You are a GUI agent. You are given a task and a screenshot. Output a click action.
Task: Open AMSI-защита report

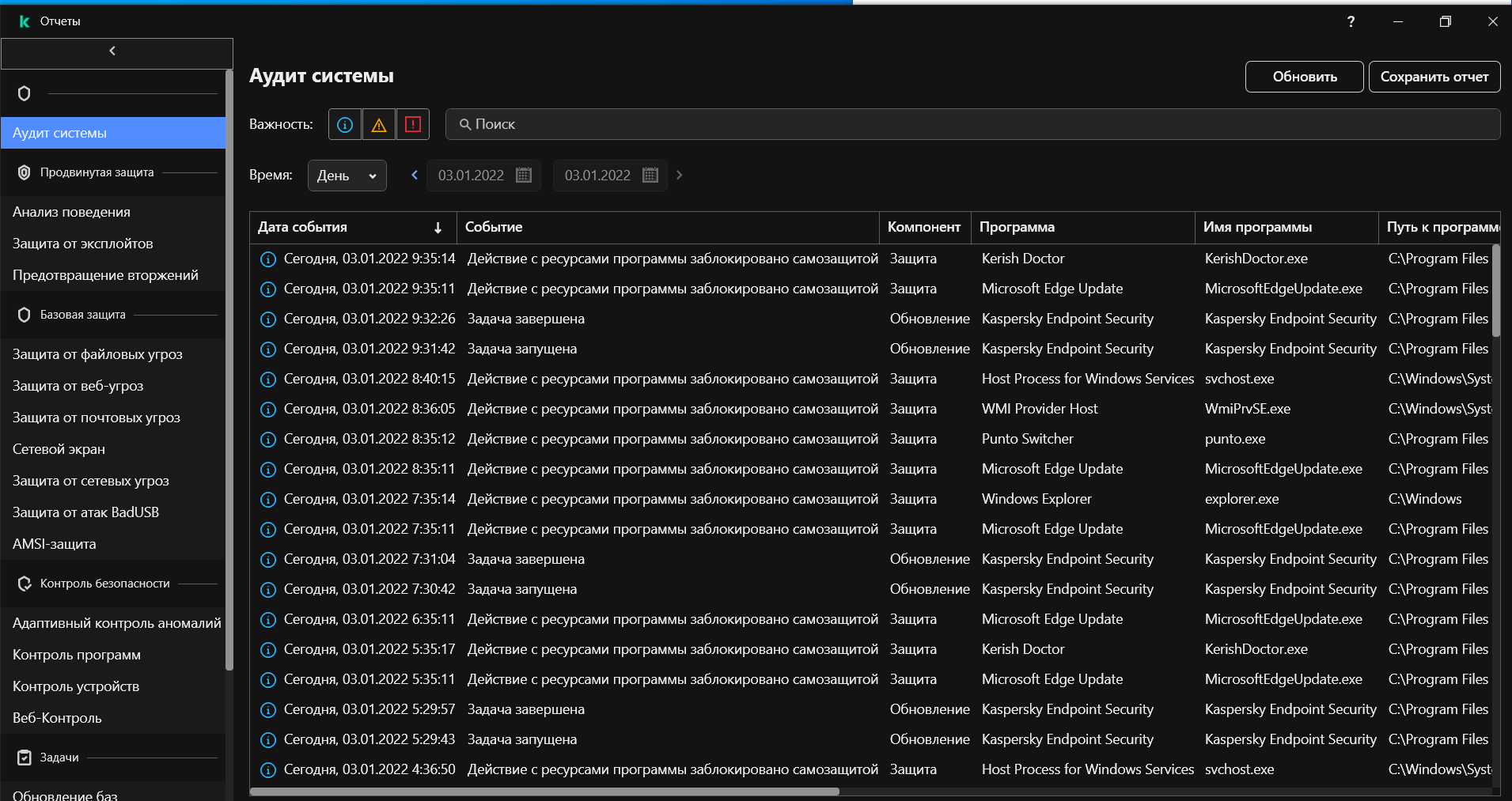point(113,544)
